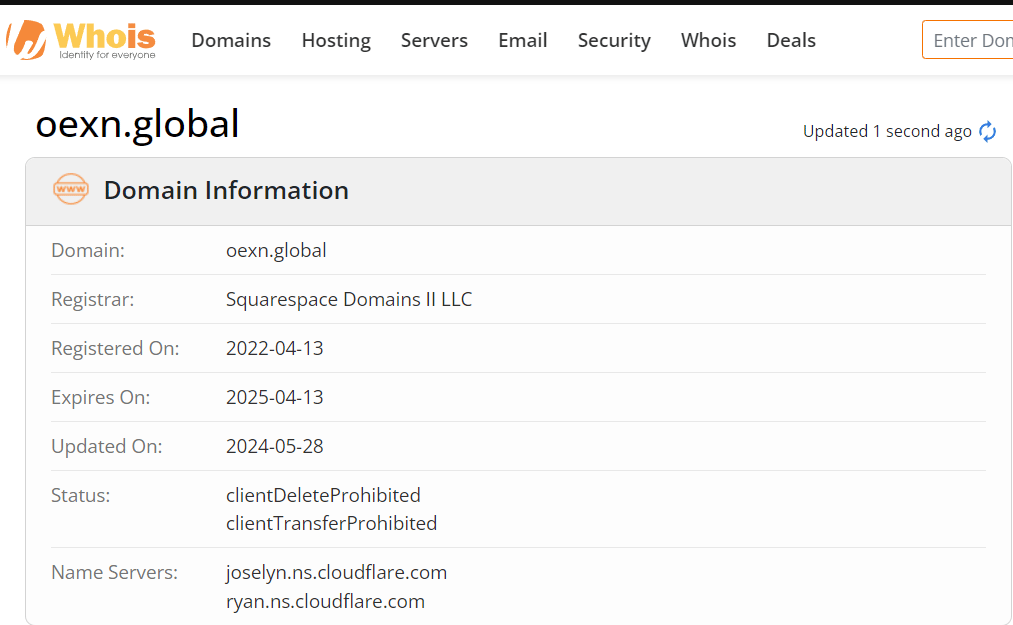
Task: Click the 'Updated On:' label
Action: 107,447
